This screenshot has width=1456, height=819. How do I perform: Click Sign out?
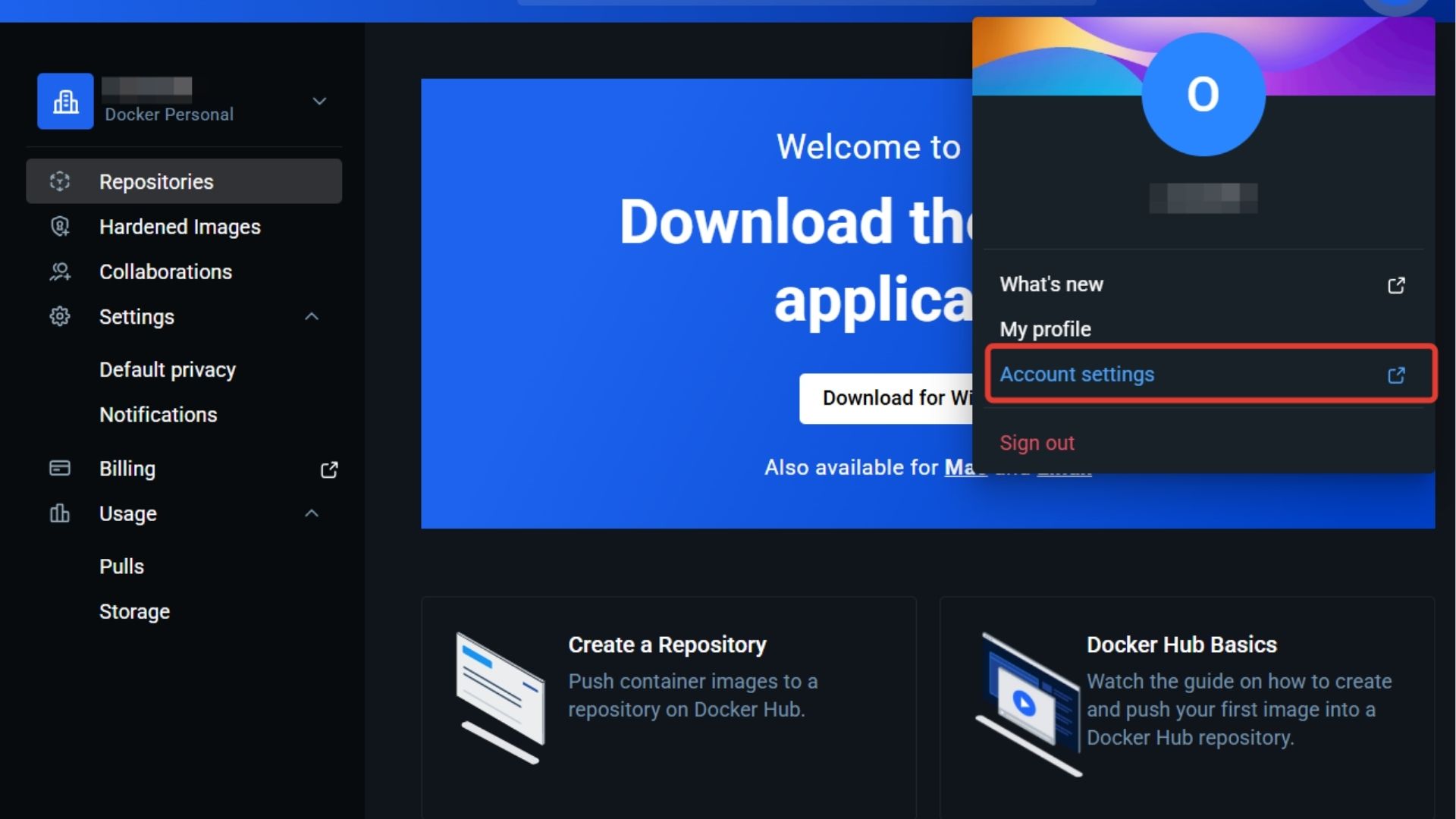coord(1037,442)
